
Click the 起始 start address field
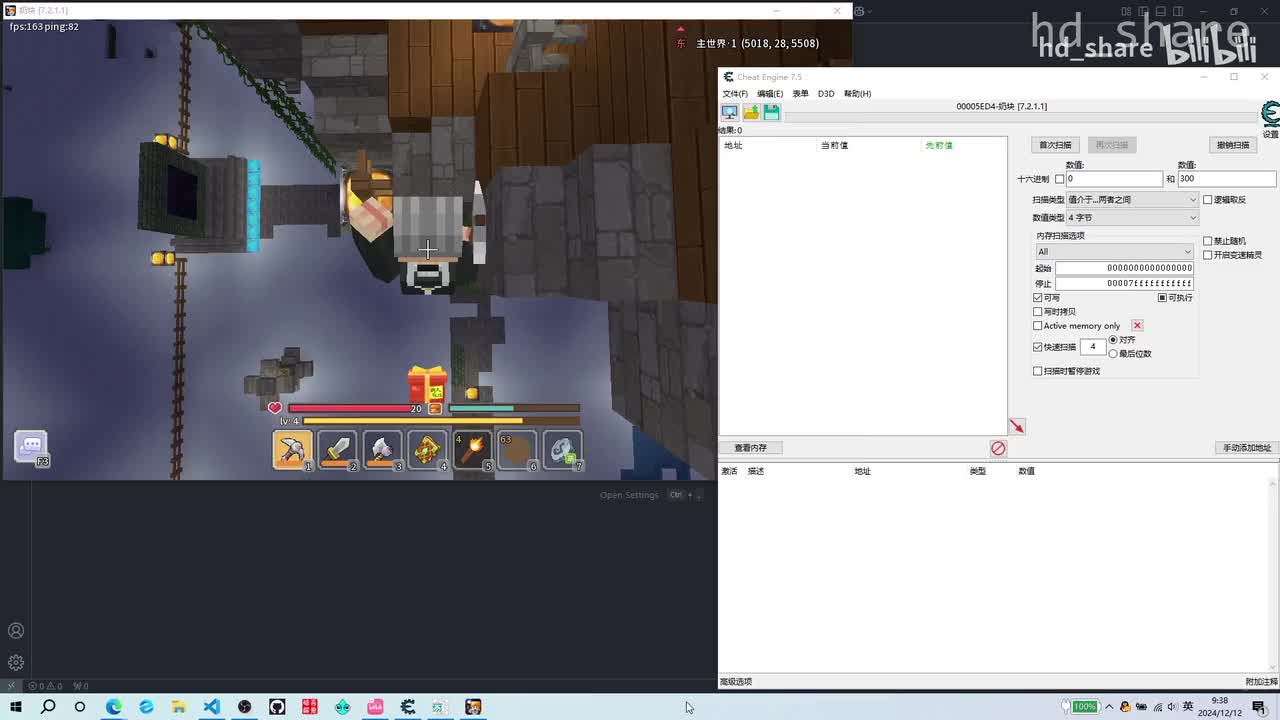click(x=1125, y=268)
